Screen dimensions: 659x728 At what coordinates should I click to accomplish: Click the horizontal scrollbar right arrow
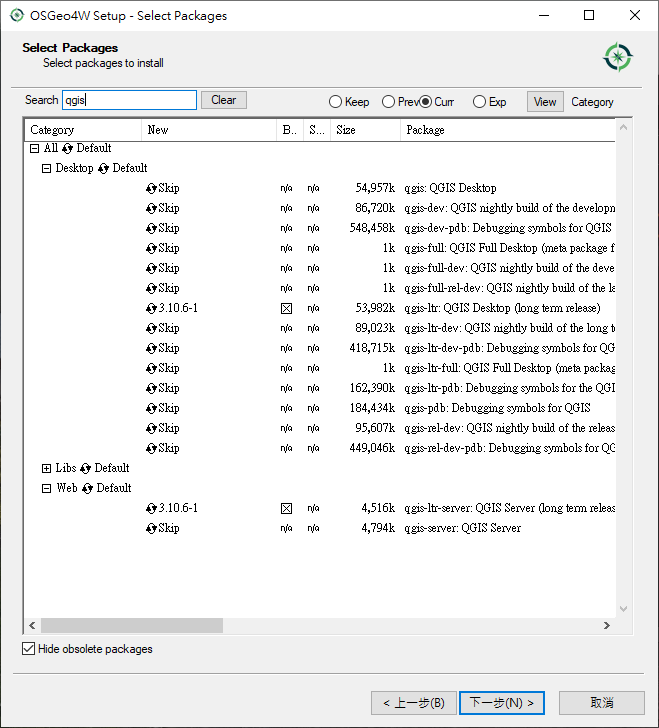pyautogui.click(x=607, y=625)
